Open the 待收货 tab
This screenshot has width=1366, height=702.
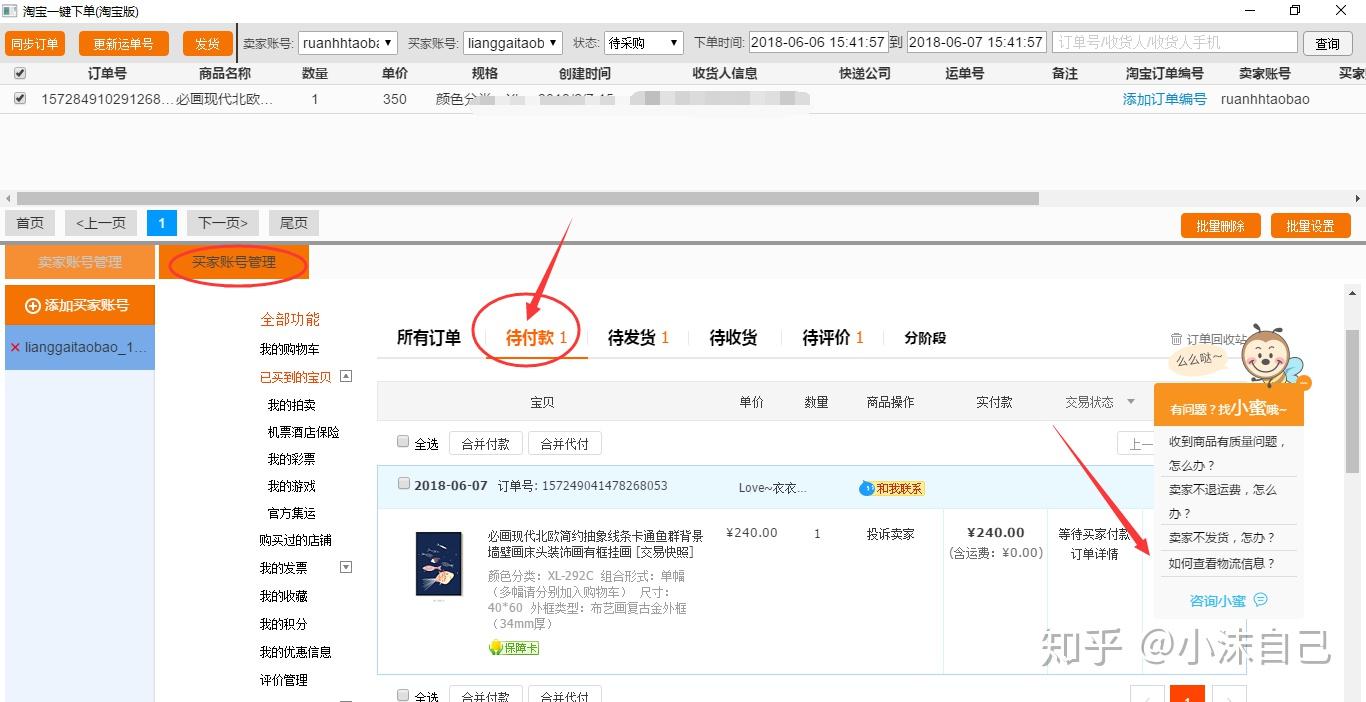pos(733,338)
